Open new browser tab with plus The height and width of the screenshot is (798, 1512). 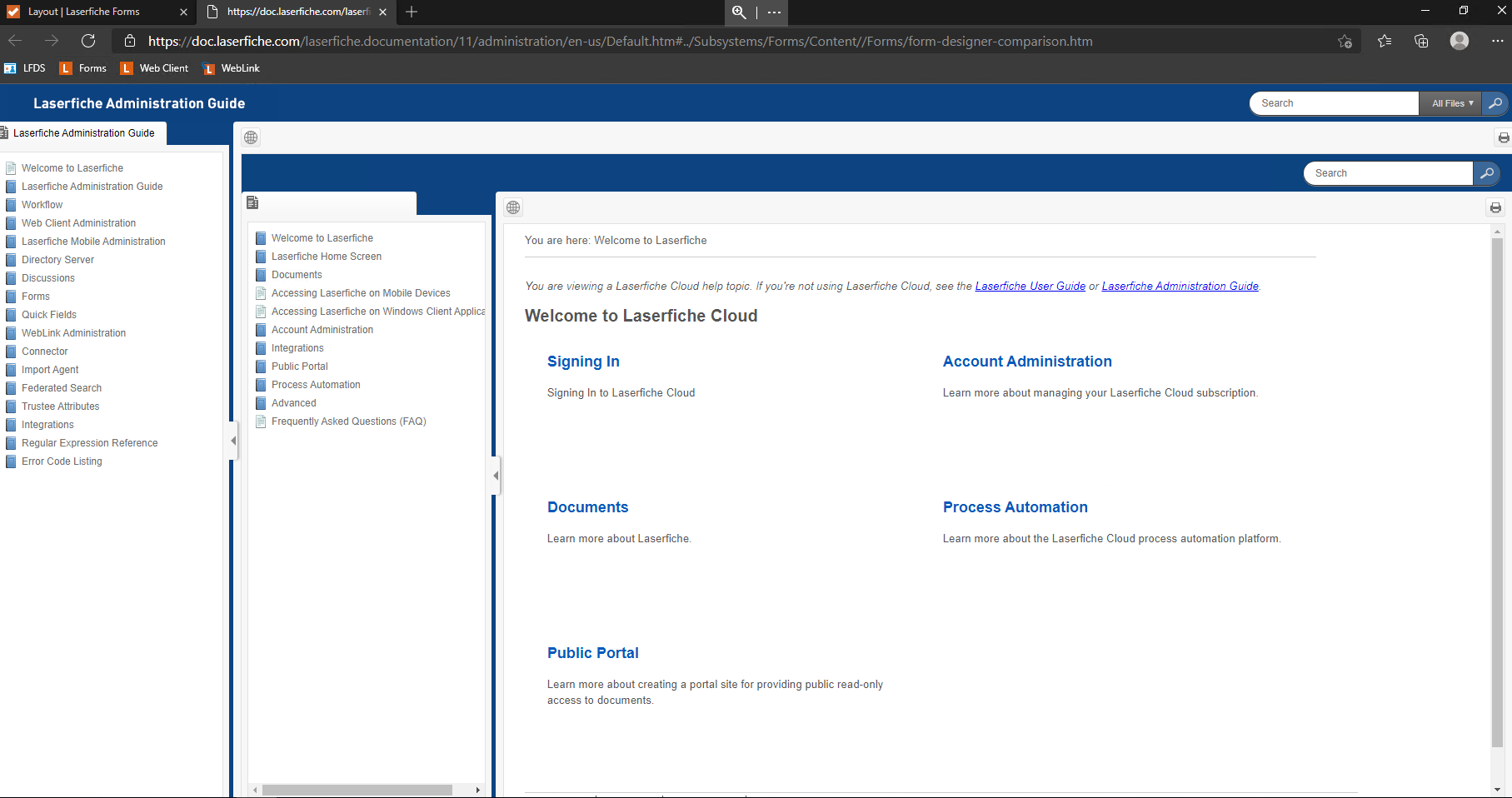(x=412, y=12)
